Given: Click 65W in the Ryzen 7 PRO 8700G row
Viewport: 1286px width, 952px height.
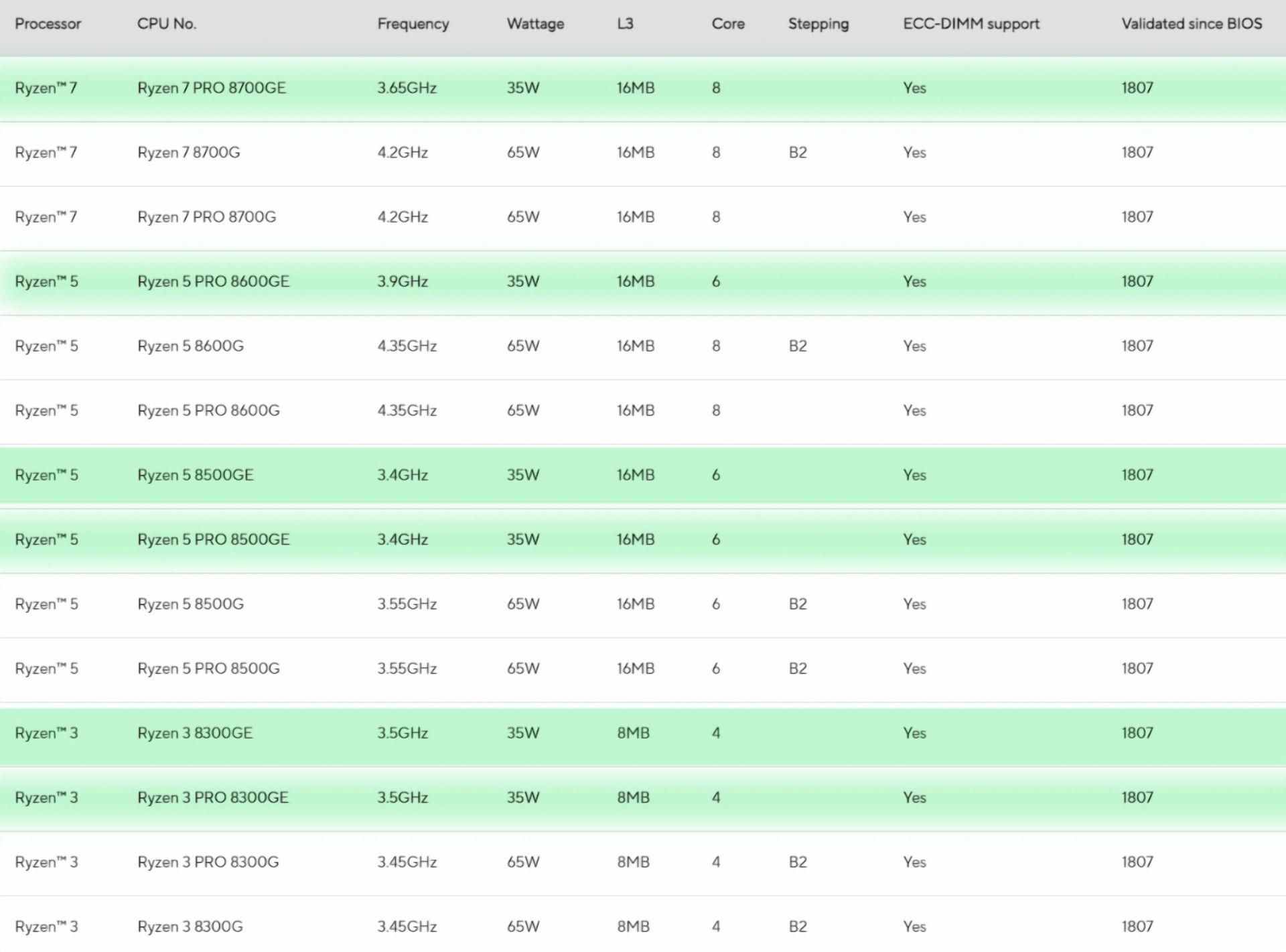Looking at the screenshot, I should 523,217.
